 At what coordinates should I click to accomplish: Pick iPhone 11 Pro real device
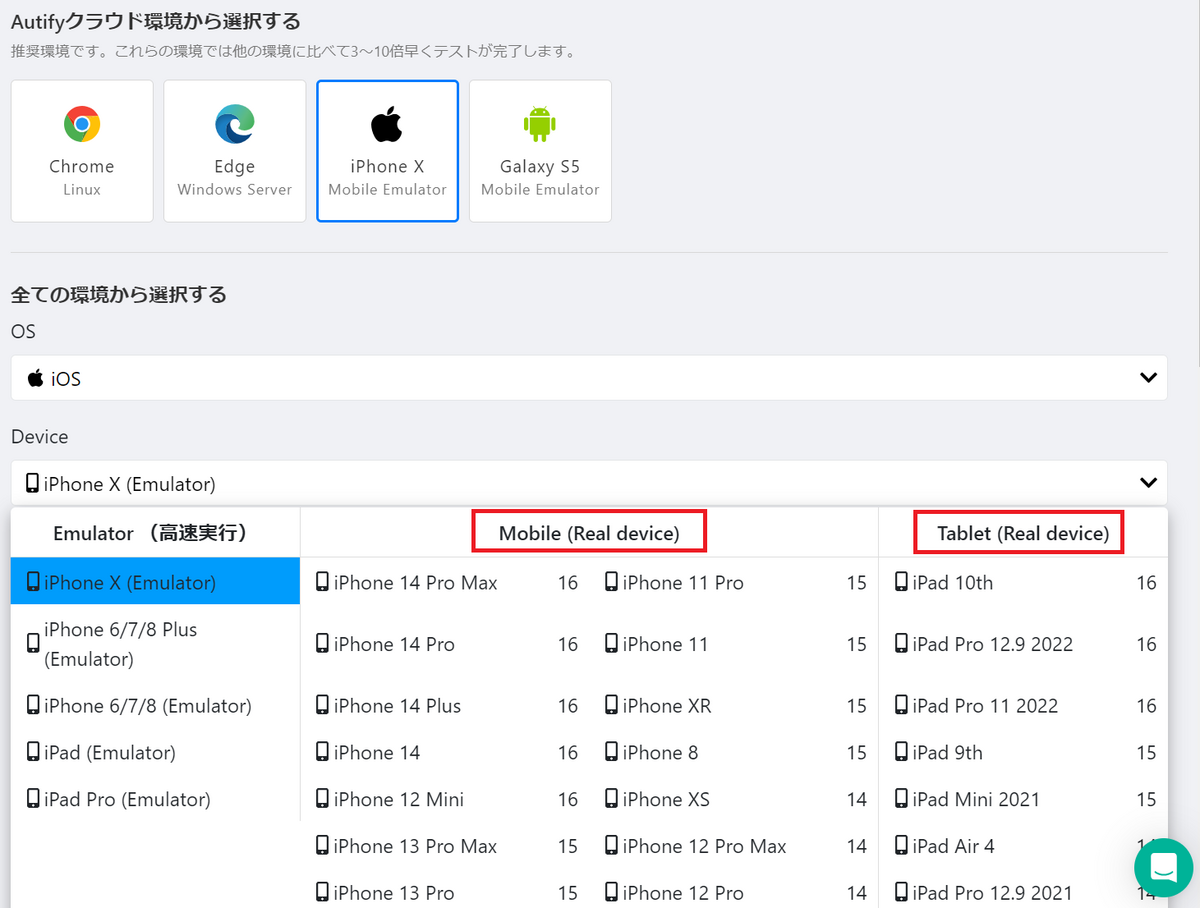(x=735, y=582)
